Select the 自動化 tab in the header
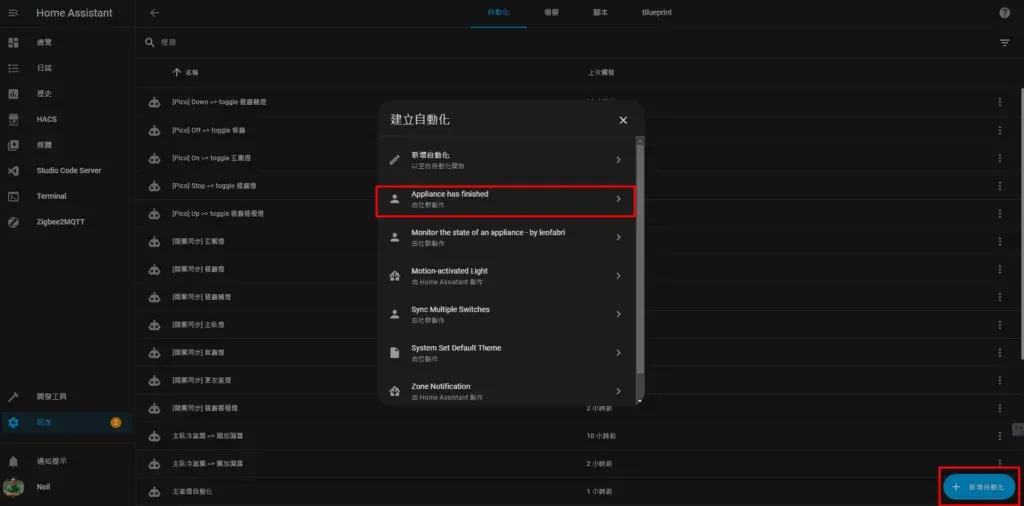 click(497, 13)
